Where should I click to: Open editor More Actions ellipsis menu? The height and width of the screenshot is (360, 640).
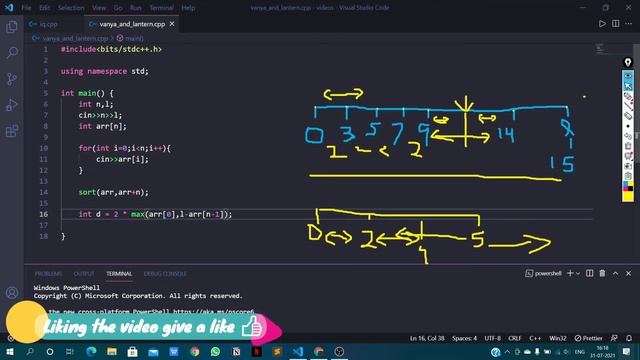[x=629, y=24]
